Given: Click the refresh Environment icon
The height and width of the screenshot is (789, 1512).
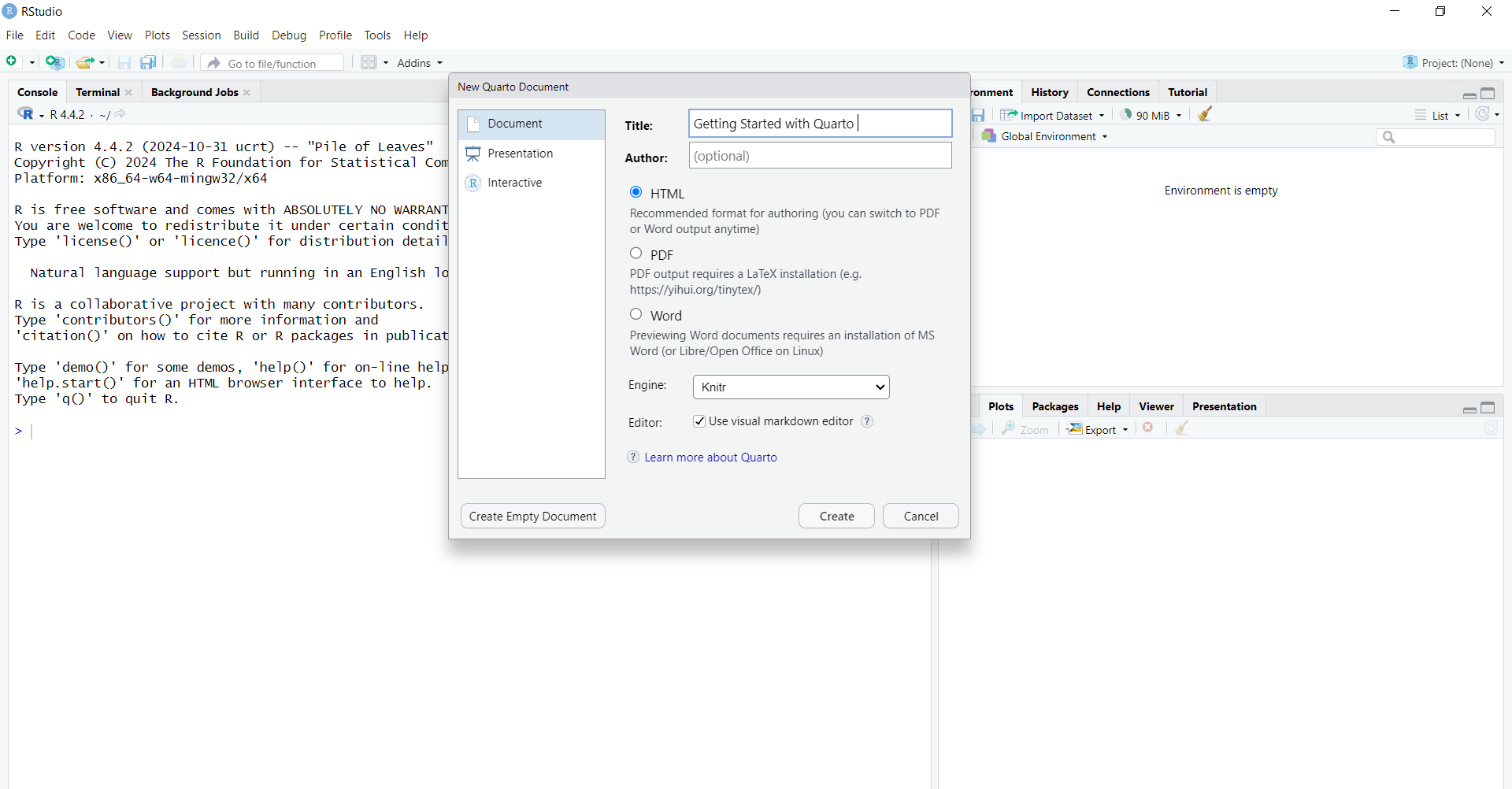Looking at the screenshot, I should tap(1483, 114).
